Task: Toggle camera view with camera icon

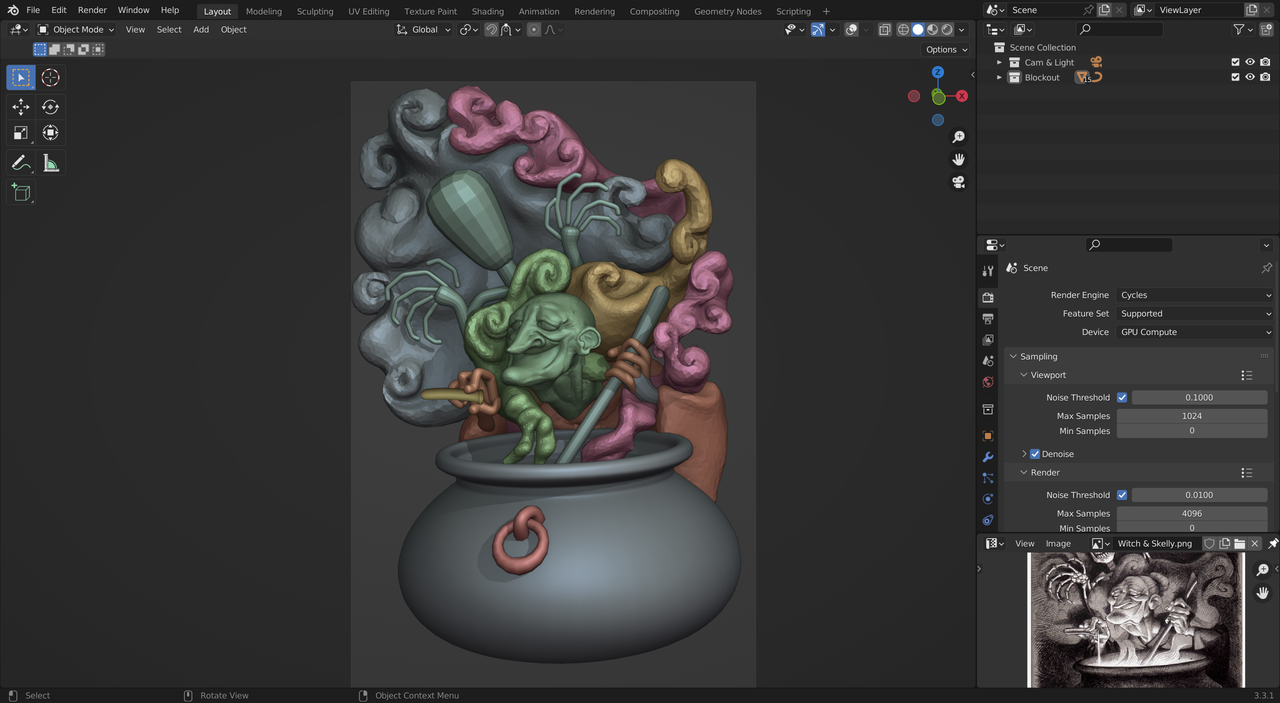Action: click(x=958, y=182)
